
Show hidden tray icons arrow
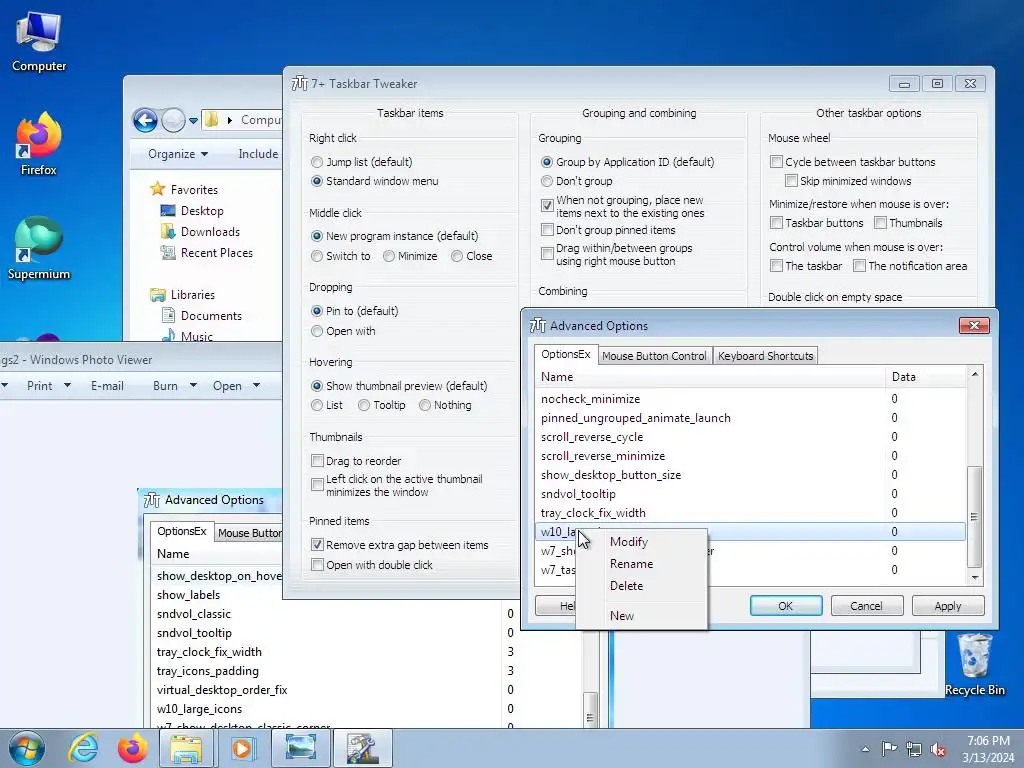click(x=865, y=749)
